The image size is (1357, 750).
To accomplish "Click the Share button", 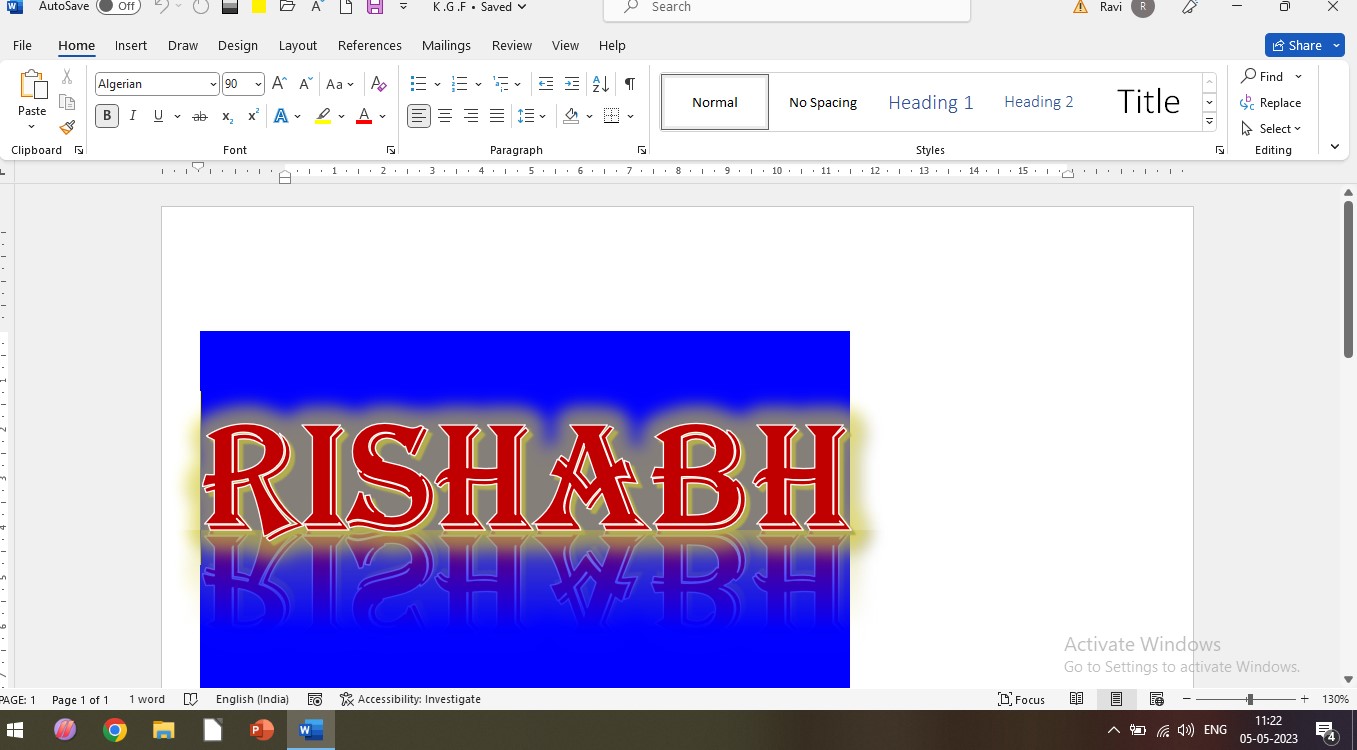I will 1297,45.
